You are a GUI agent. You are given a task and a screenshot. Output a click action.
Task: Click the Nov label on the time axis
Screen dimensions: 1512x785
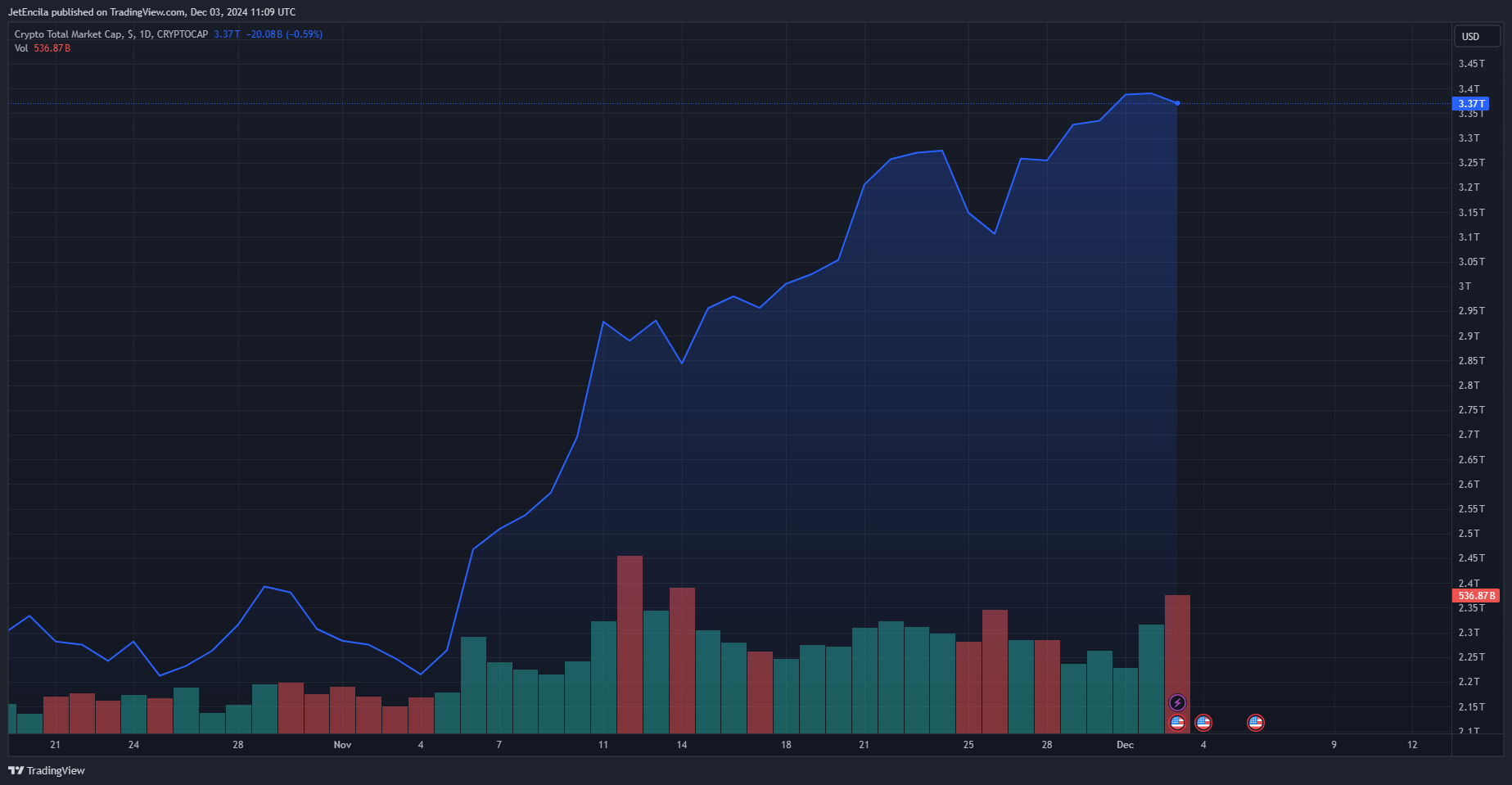[x=342, y=745]
